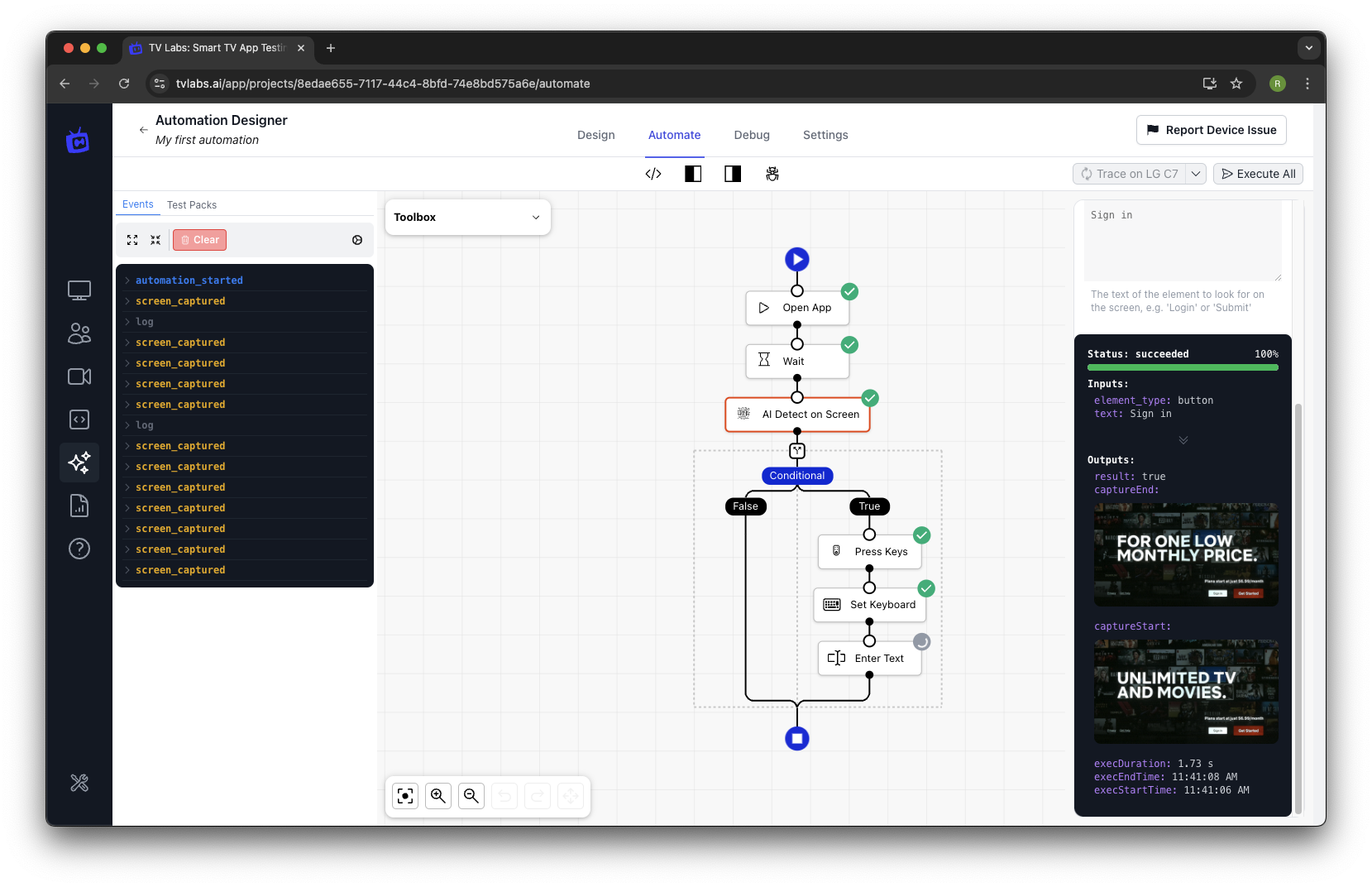
Task: Open the Trace on LG C7 device dropdown
Action: point(1197,174)
